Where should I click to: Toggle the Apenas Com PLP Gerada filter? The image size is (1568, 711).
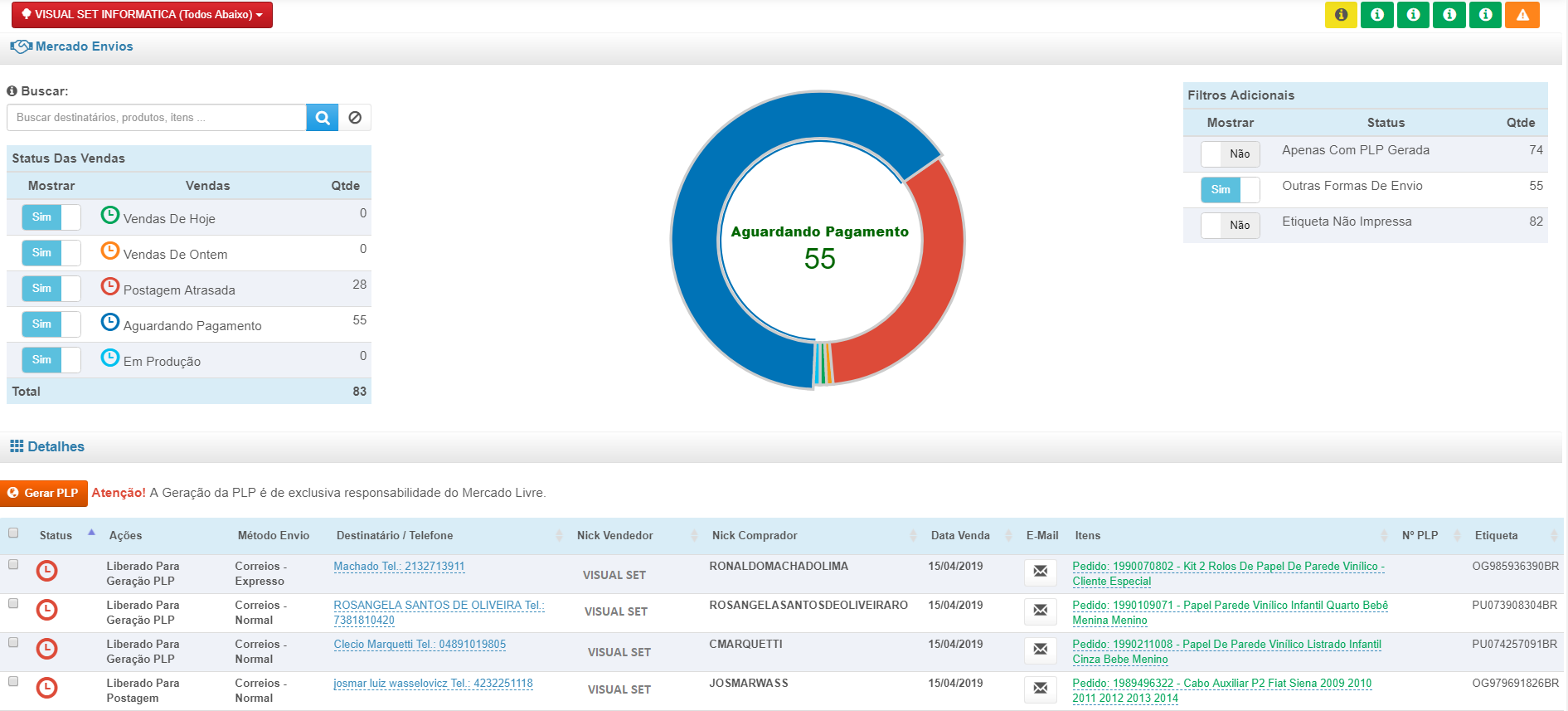(1230, 153)
